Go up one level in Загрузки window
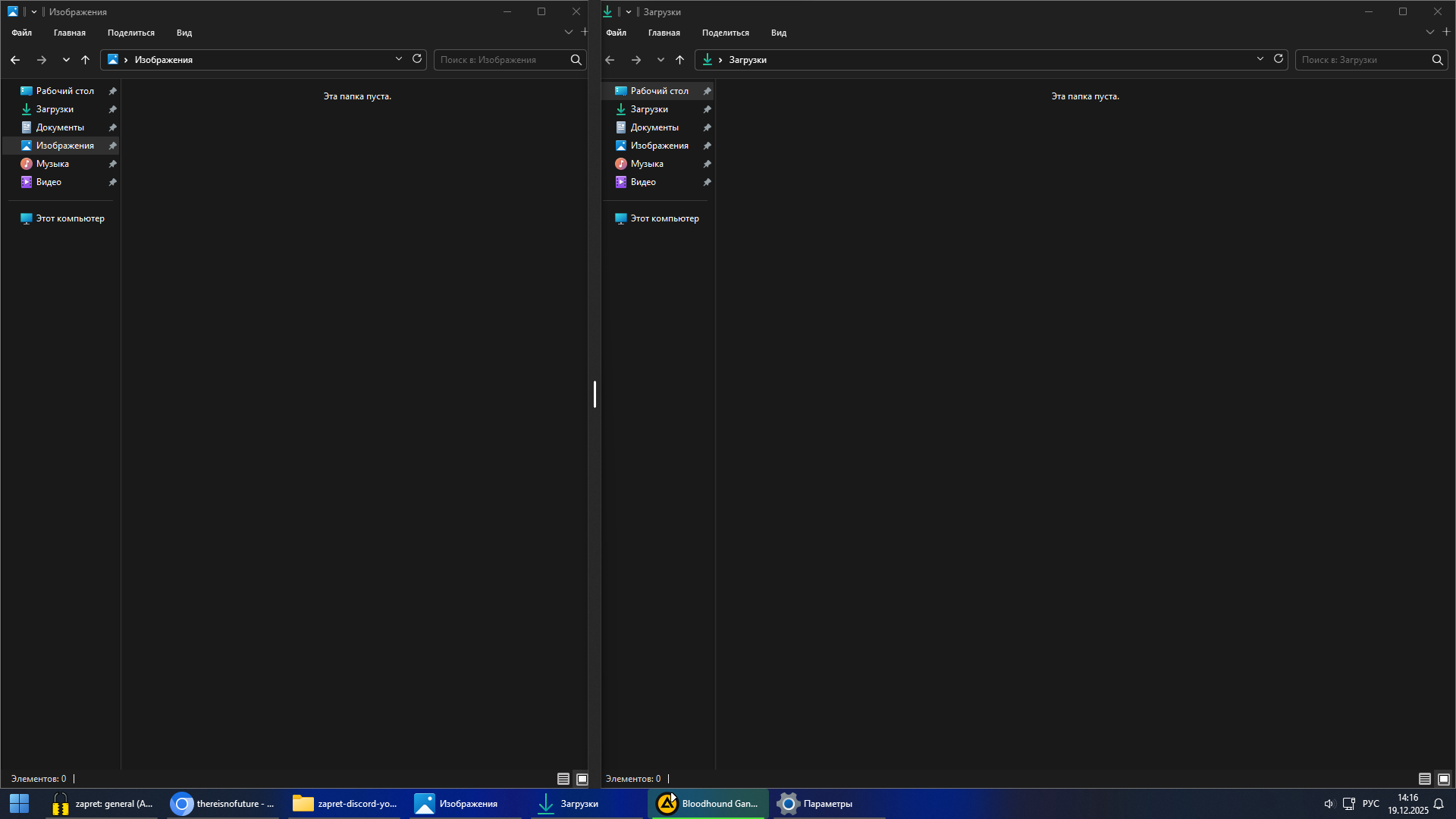This screenshot has height=819, width=1456. (x=679, y=60)
